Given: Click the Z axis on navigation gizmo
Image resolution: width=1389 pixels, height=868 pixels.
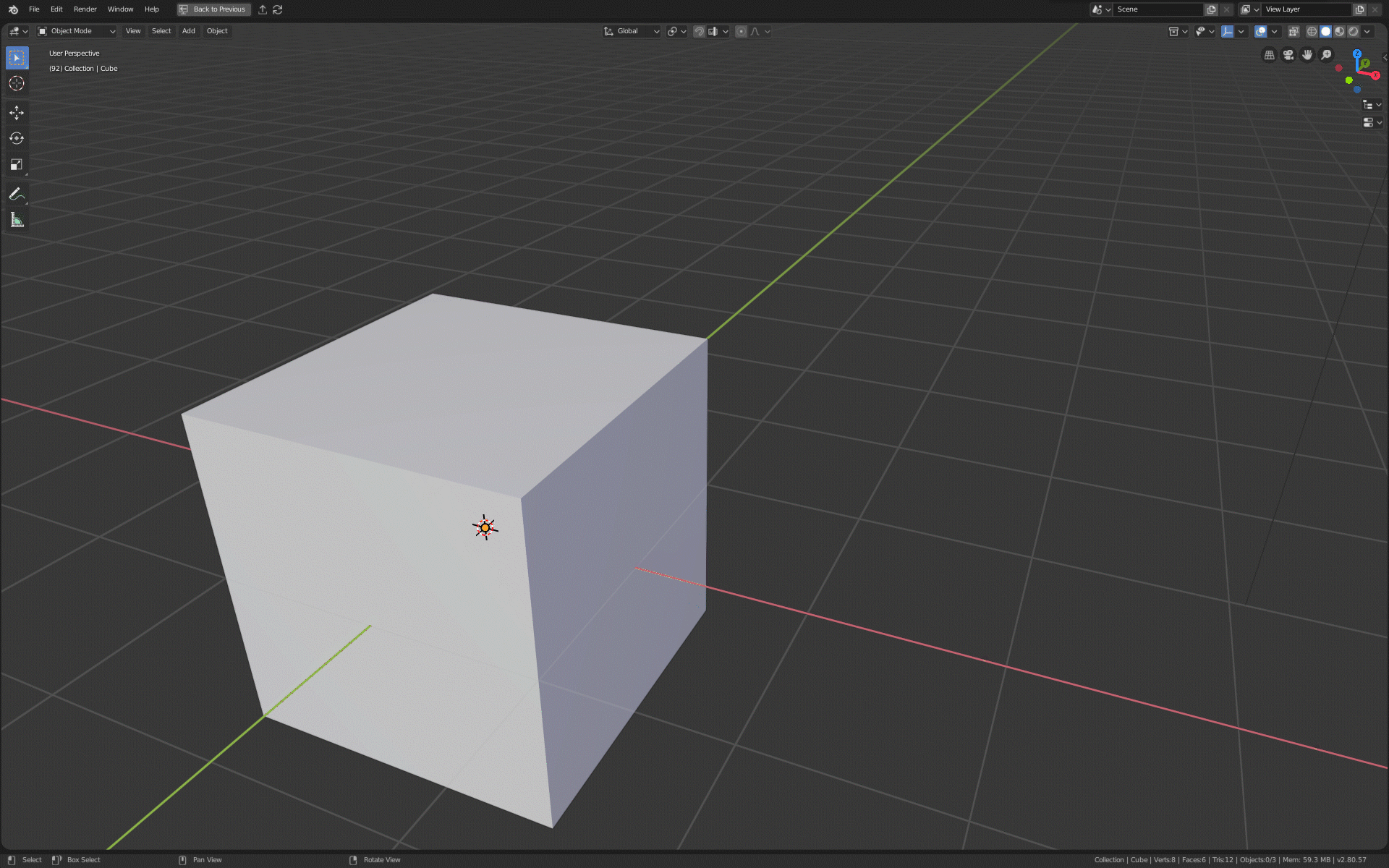Looking at the screenshot, I should 1357,54.
